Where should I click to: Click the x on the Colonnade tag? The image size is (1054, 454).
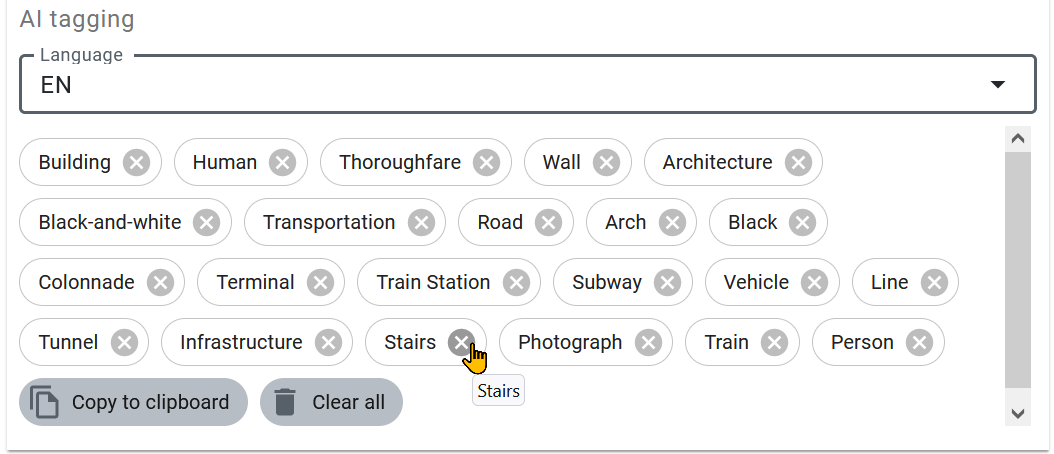(160, 282)
